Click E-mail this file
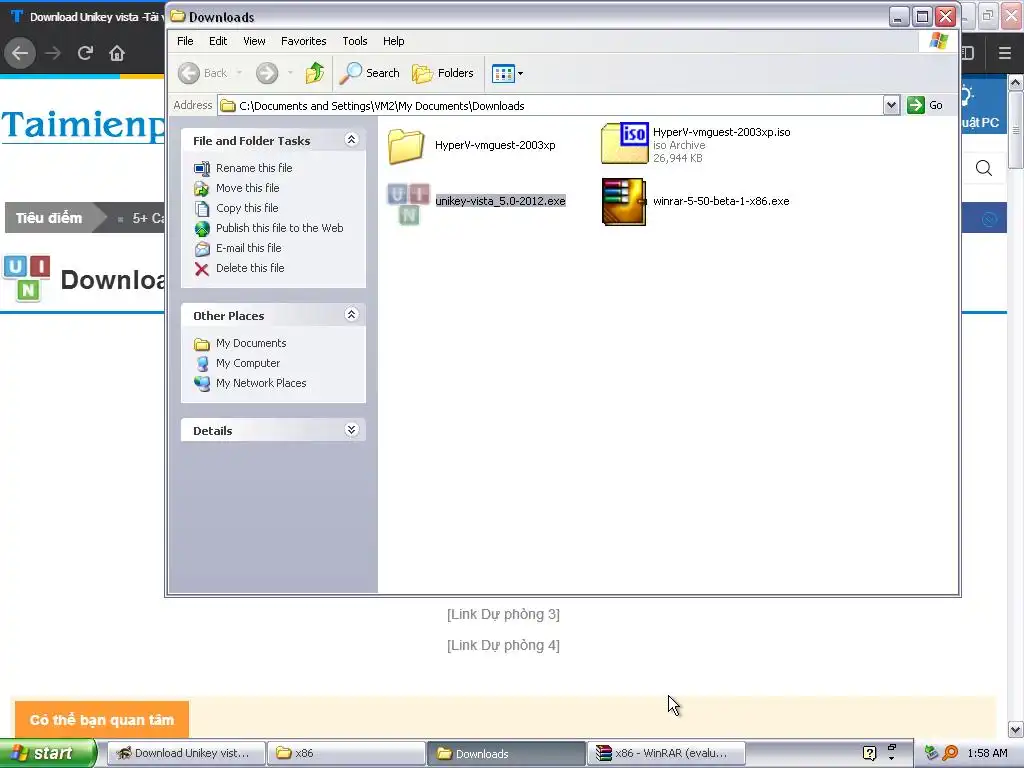 pyautogui.click(x=249, y=248)
